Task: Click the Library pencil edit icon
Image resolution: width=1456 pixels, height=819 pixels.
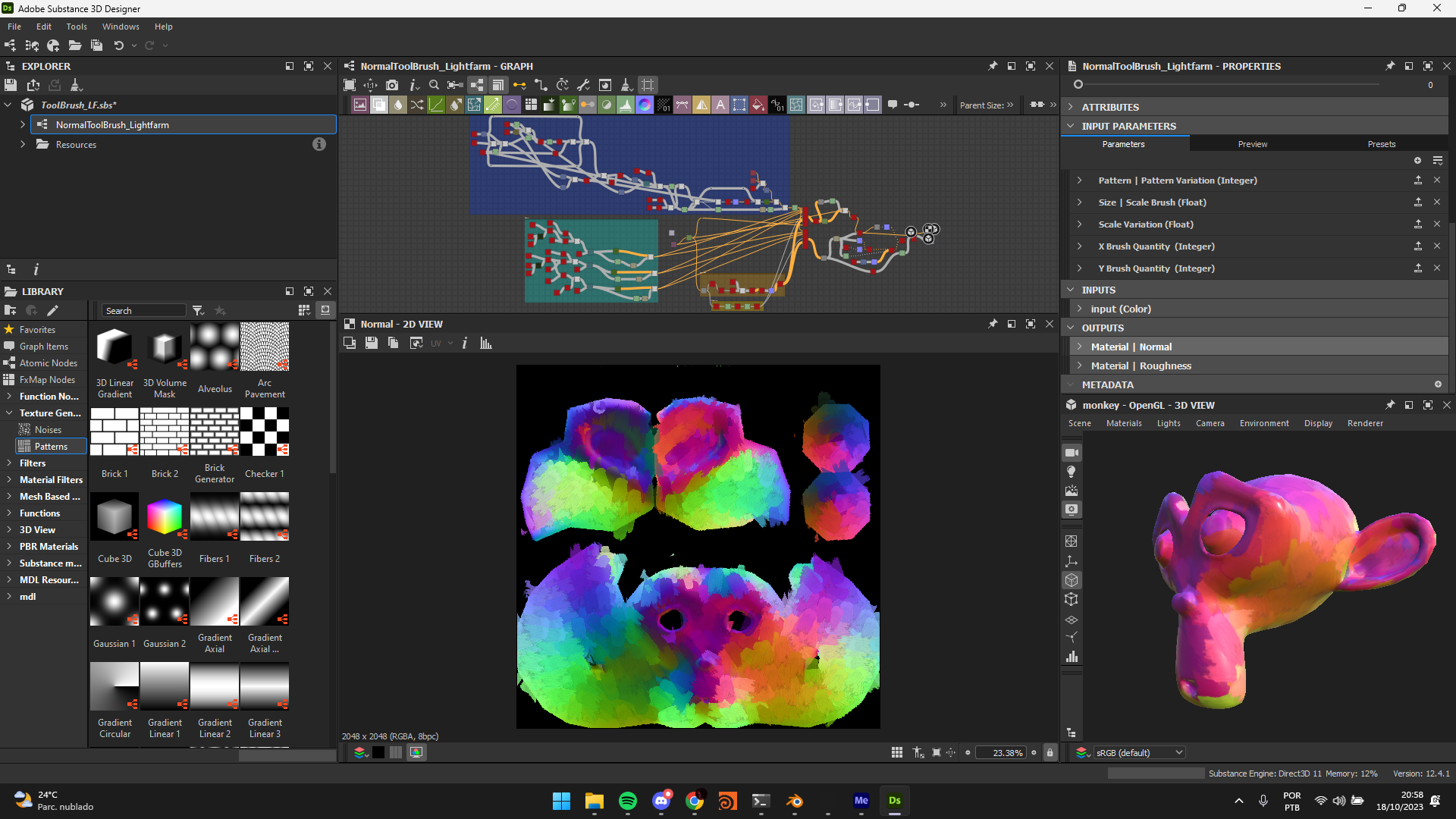Action: click(x=52, y=310)
